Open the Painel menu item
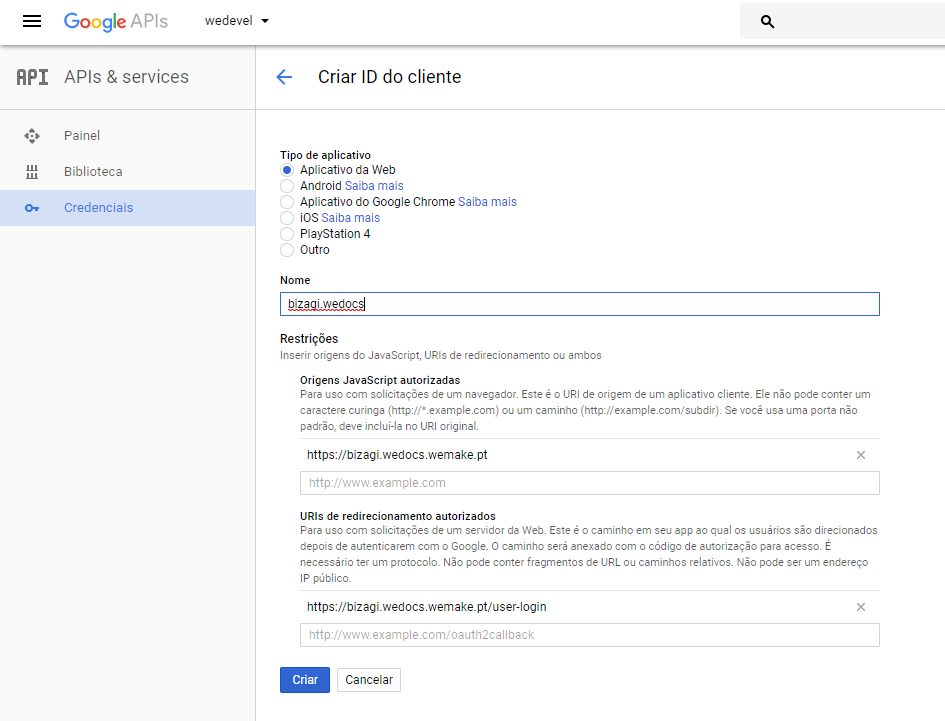945x721 pixels. point(82,136)
